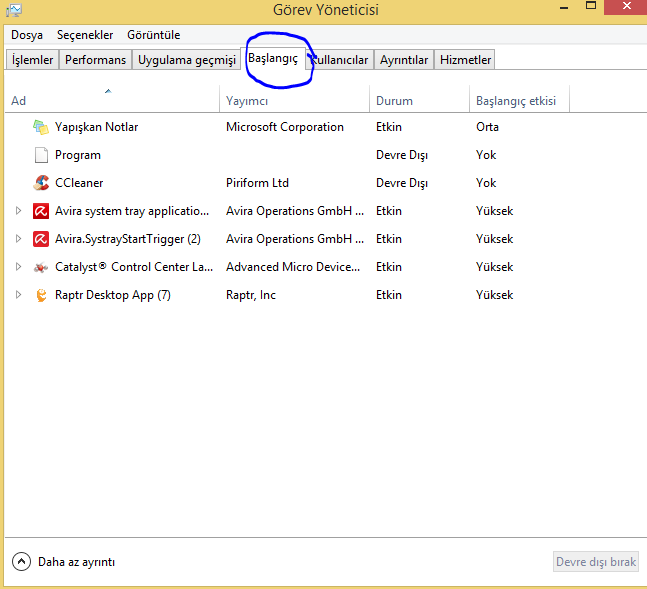Image resolution: width=647 pixels, height=589 pixels.
Task: Click the Catalyst Control Center icon
Action: 41,267
